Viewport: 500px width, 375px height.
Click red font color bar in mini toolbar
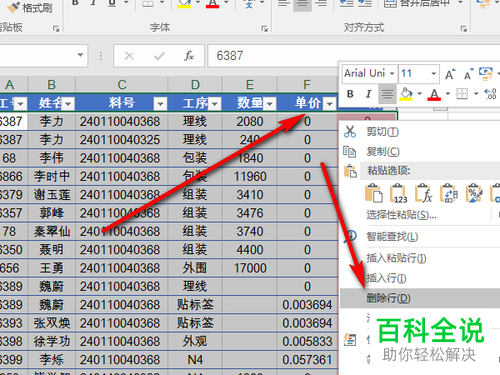434,99
